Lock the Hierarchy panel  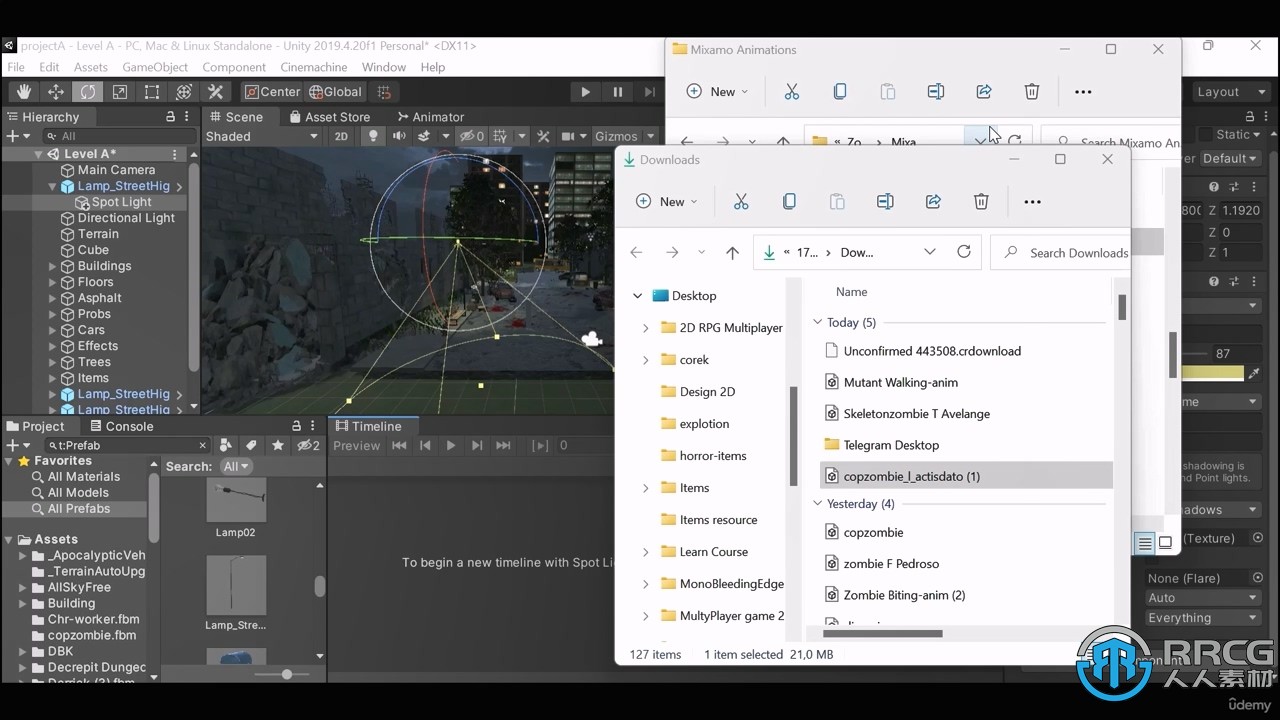point(170,117)
